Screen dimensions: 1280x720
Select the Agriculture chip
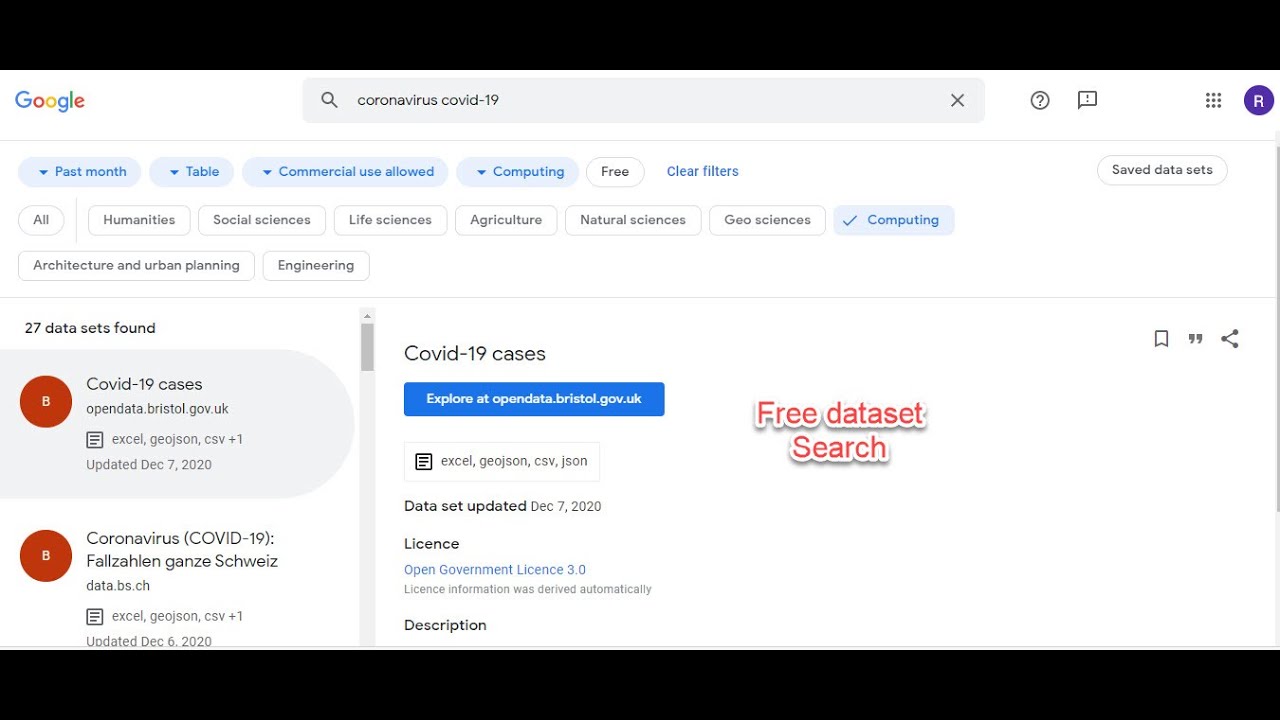[x=506, y=220]
